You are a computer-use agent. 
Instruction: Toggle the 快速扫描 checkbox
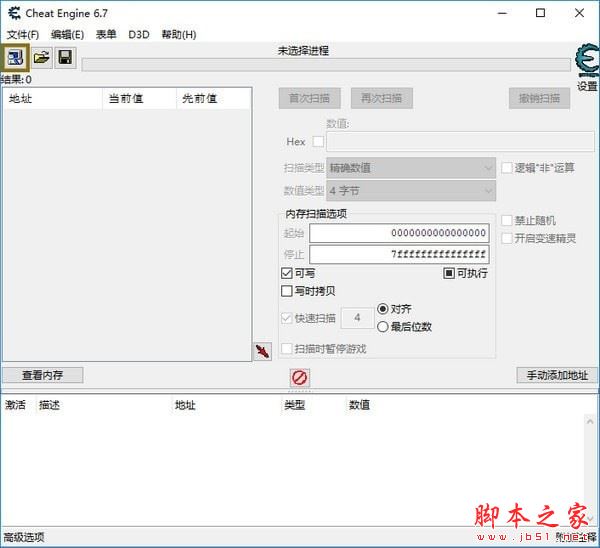coord(286,318)
